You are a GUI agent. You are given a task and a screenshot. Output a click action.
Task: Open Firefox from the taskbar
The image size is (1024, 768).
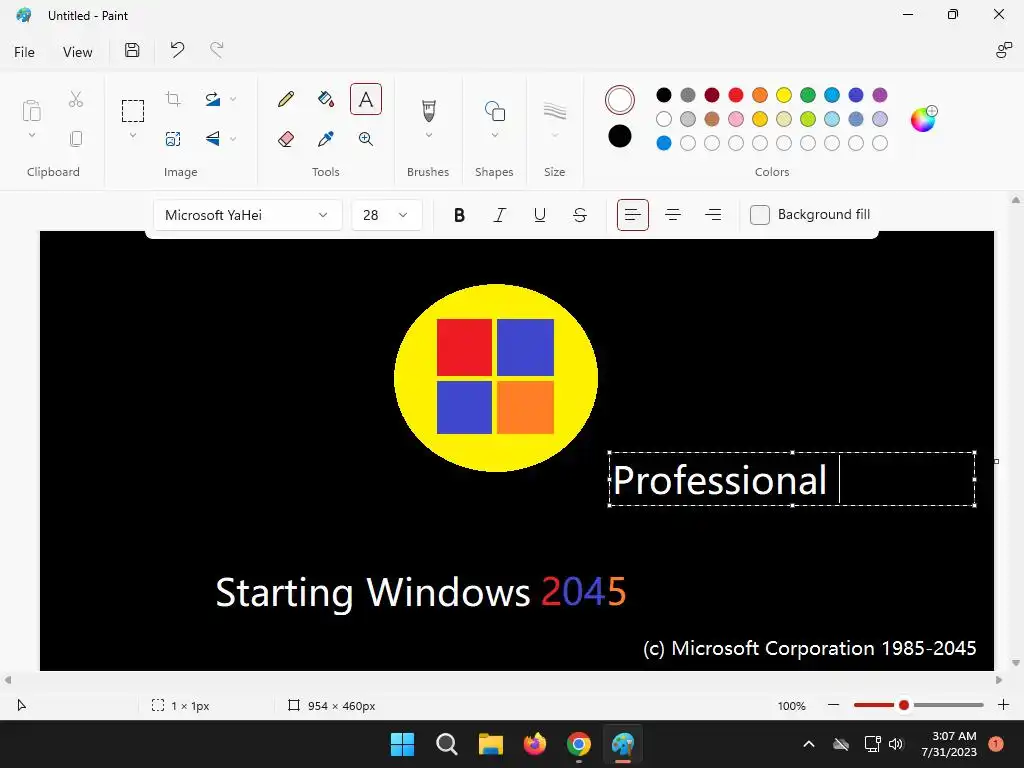(535, 744)
